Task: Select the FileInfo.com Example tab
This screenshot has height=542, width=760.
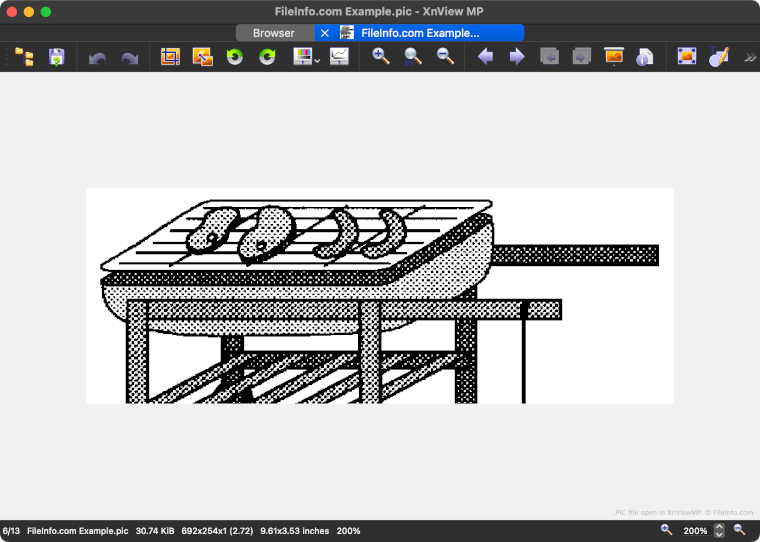Action: (420, 33)
